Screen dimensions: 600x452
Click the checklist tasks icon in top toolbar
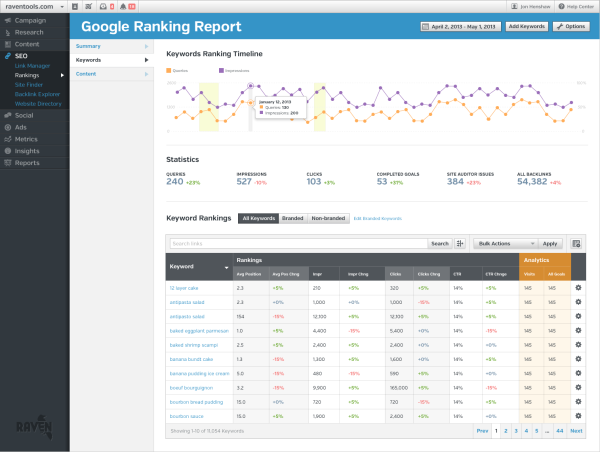click(x=89, y=7)
